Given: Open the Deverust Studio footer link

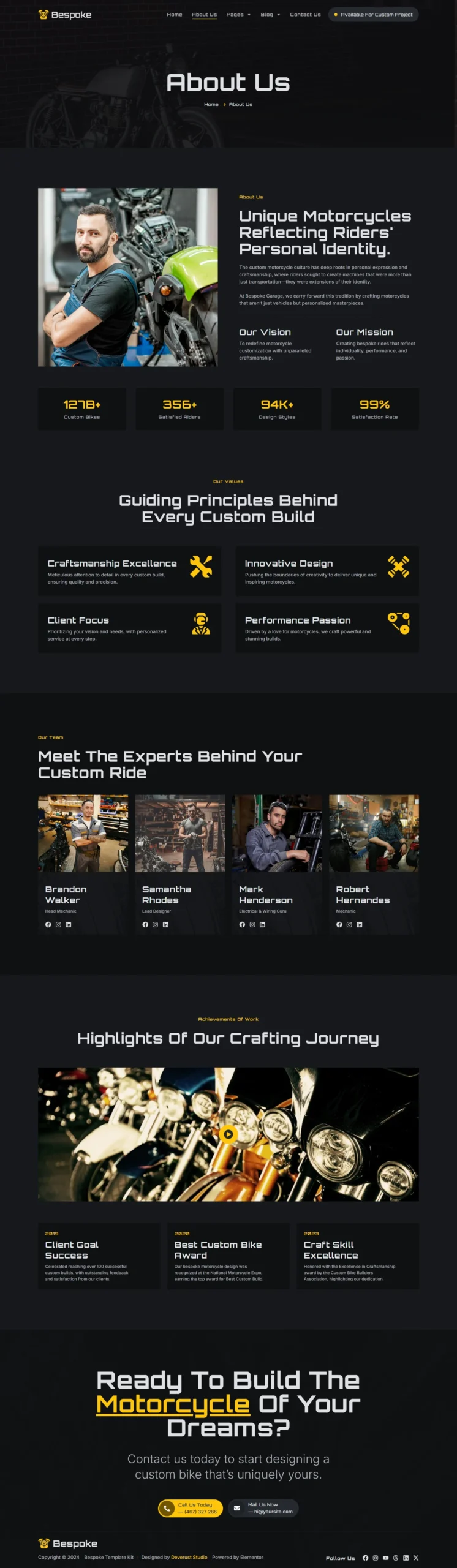Looking at the screenshot, I should (x=189, y=1557).
